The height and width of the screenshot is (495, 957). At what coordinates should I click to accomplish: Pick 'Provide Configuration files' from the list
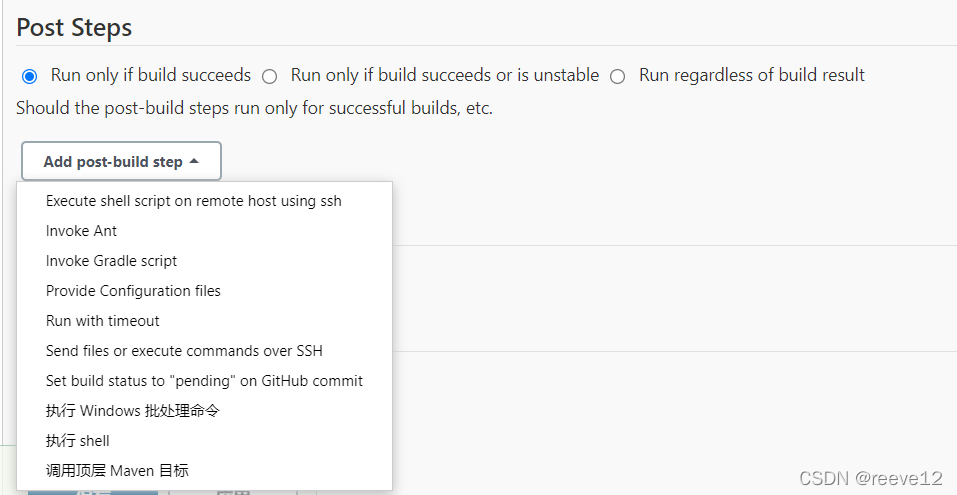(x=133, y=291)
